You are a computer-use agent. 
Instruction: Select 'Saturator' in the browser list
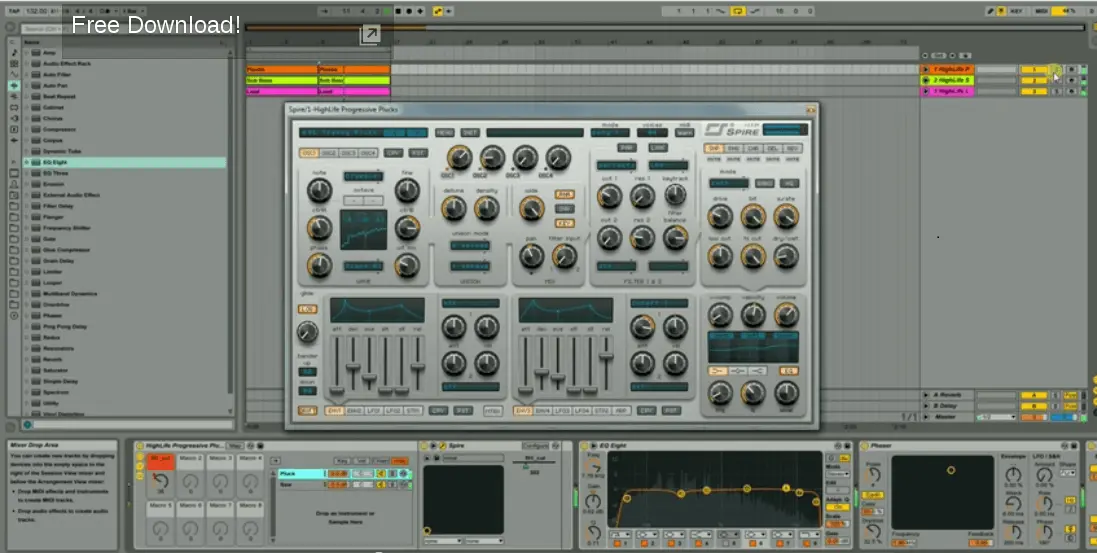55,370
